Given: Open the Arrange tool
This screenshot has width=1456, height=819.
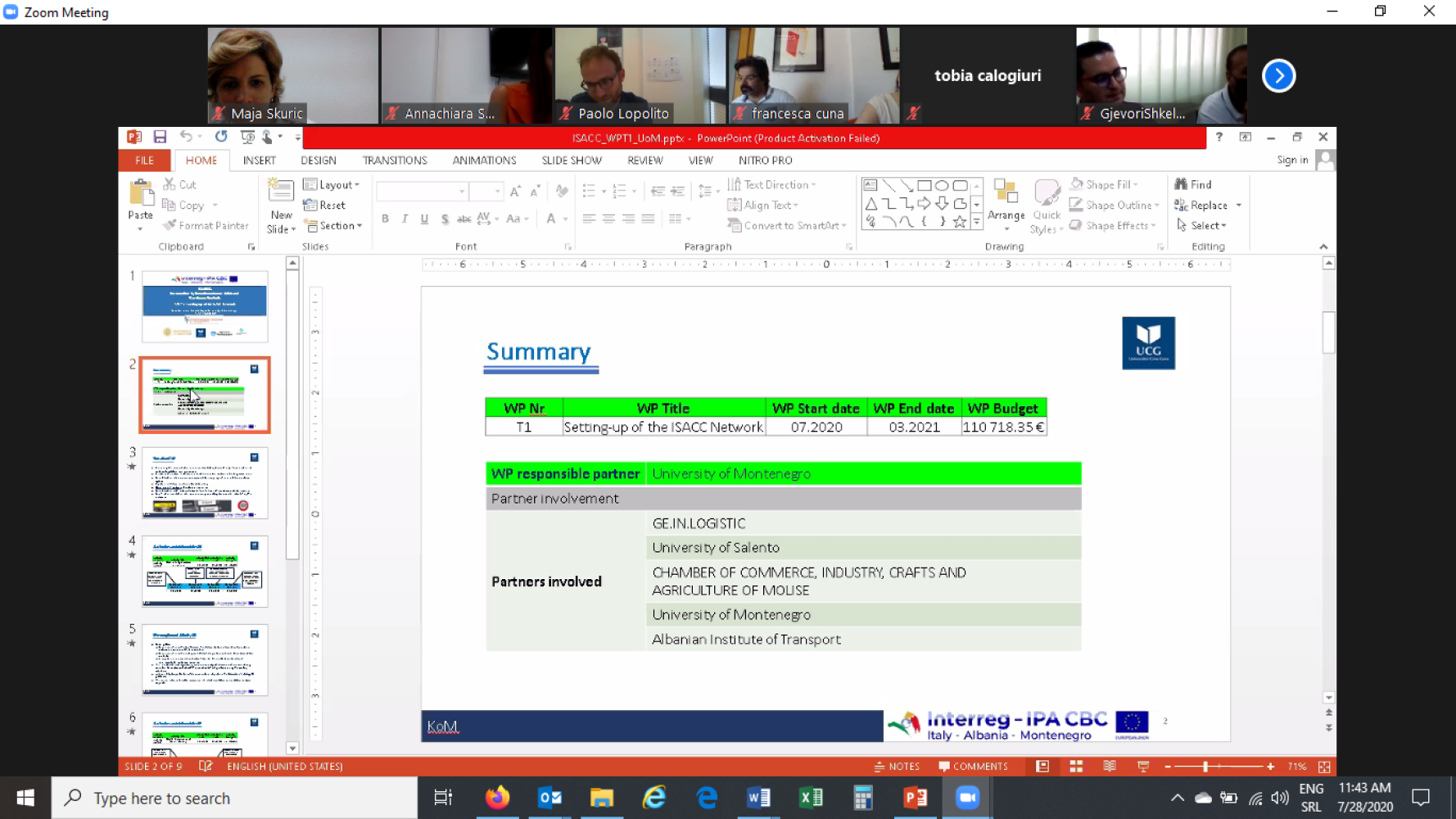Looking at the screenshot, I should [1006, 201].
